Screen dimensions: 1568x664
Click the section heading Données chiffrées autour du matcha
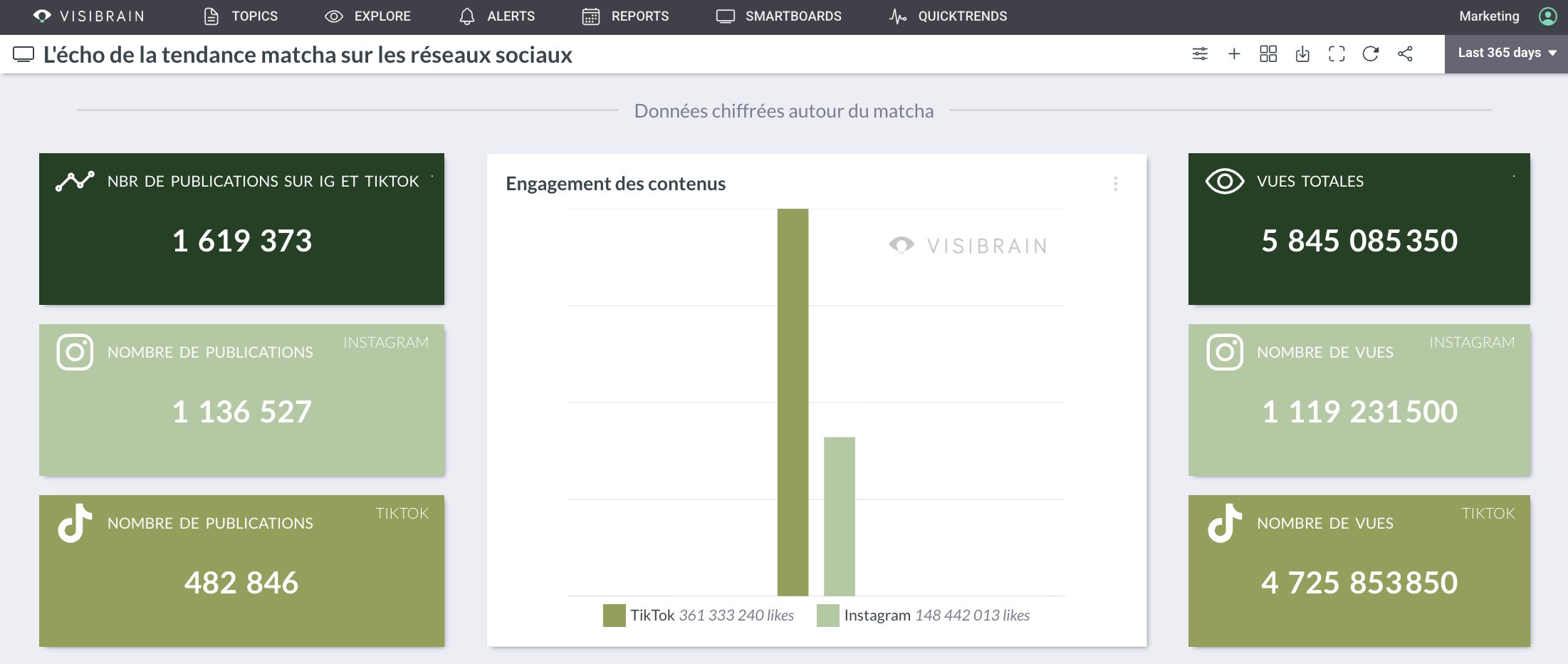[x=784, y=111]
